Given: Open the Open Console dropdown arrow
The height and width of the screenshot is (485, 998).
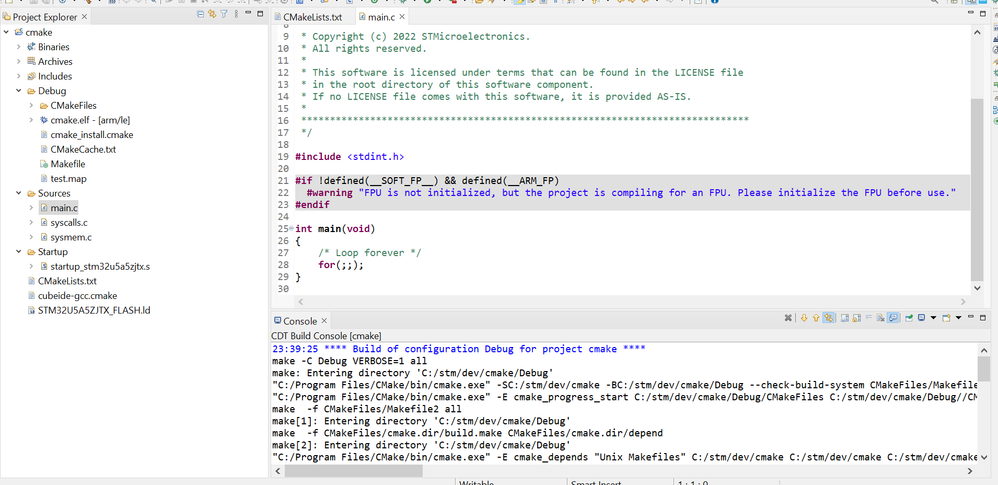Looking at the screenshot, I should click(x=958, y=318).
